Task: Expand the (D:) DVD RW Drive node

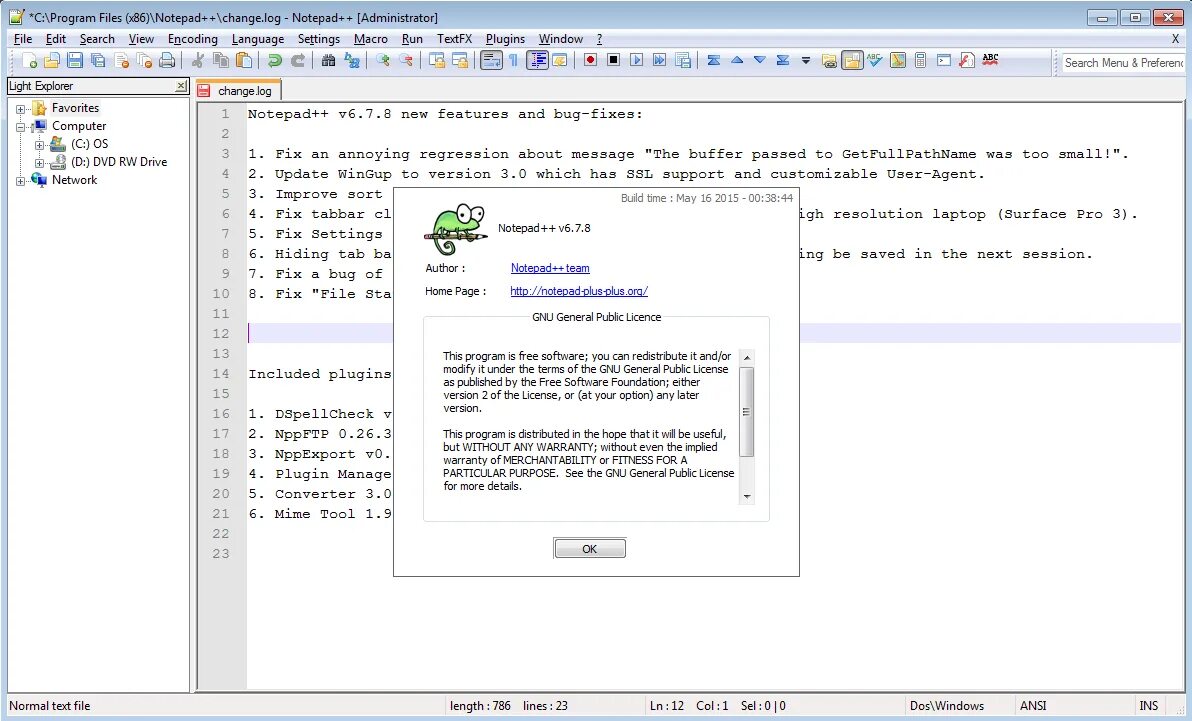Action: pos(39,163)
